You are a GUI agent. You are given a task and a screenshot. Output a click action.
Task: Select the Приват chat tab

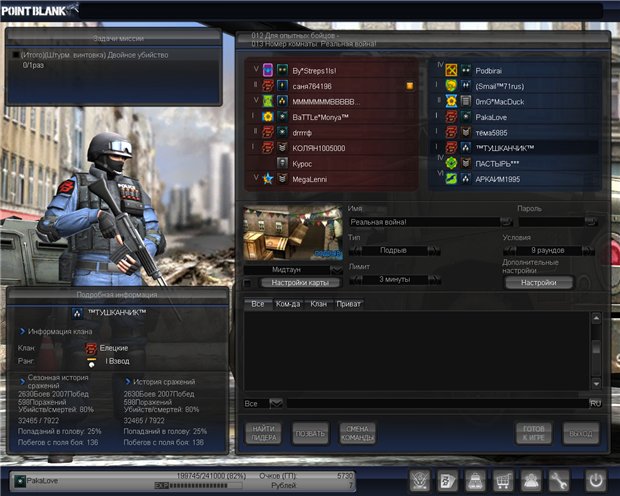pos(347,303)
